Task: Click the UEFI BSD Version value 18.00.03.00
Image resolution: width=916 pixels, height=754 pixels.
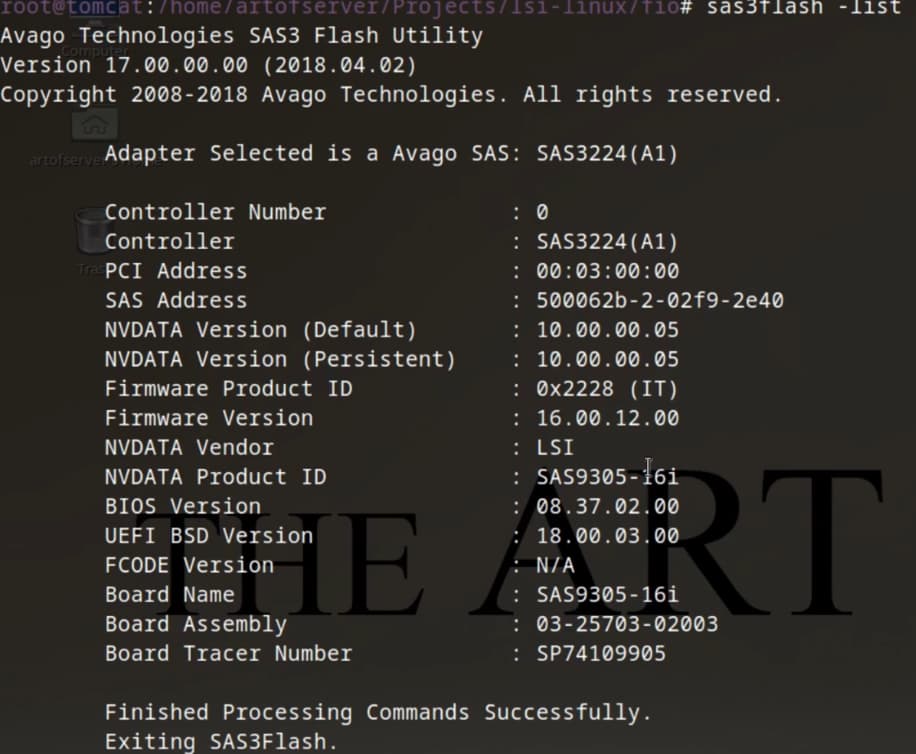Action: click(x=607, y=536)
